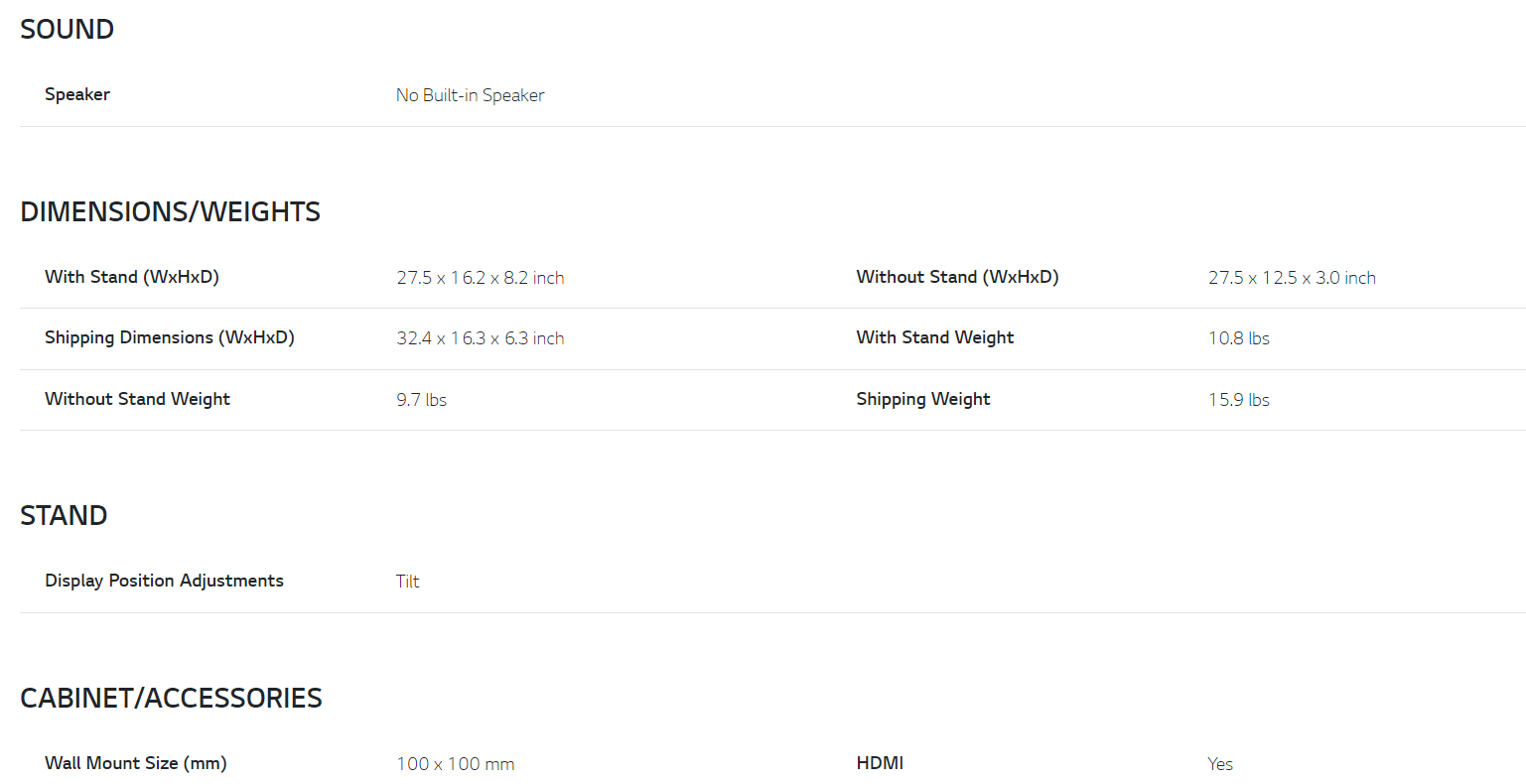This screenshot has height=784, width=1526.
Task: Click the No Built-in Speaker value
Action: tap(470, 95)
